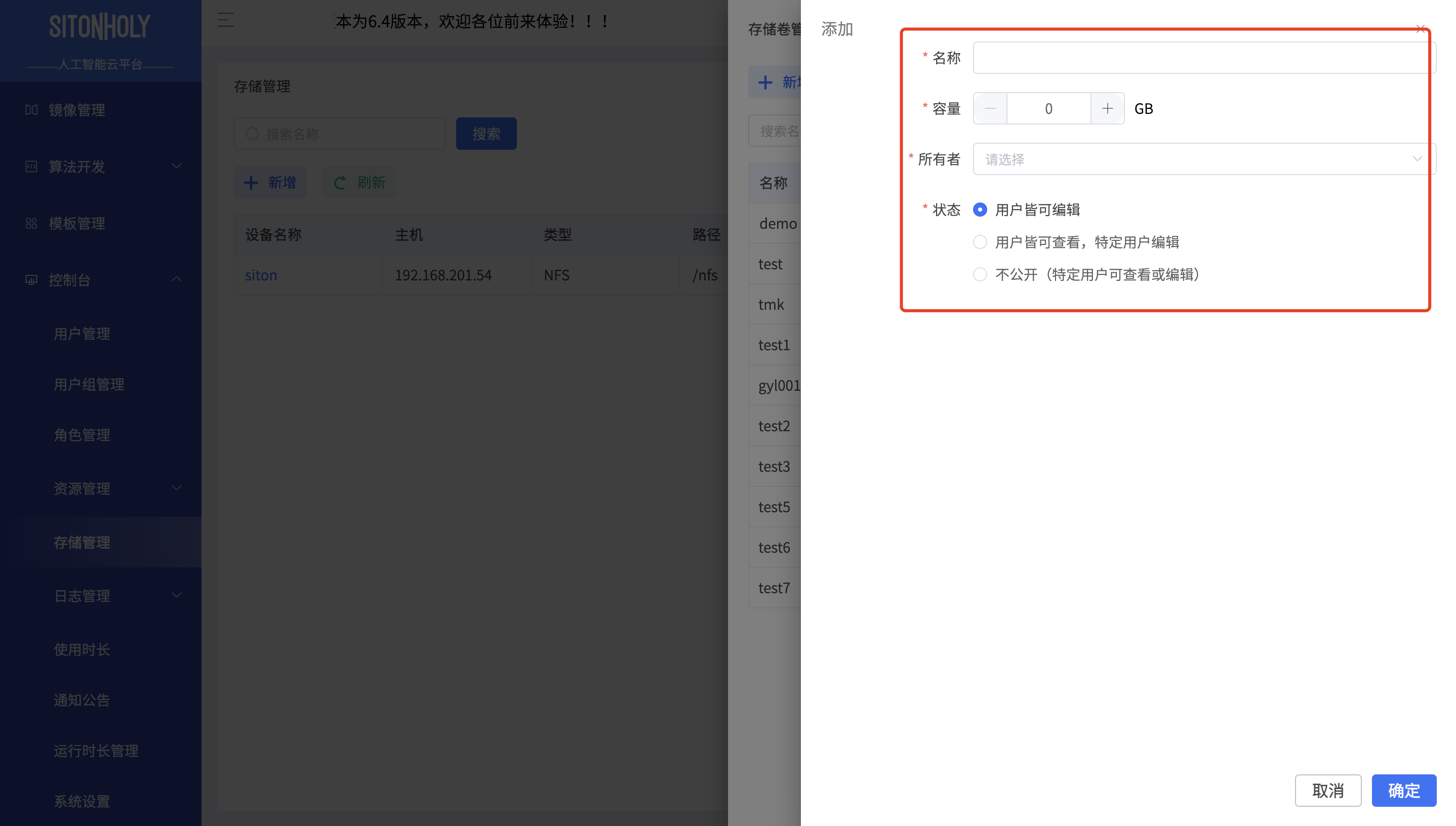This screenshot has height=826, width=1456.
Task: Click the 取消 button
Action: point(1328,790)
